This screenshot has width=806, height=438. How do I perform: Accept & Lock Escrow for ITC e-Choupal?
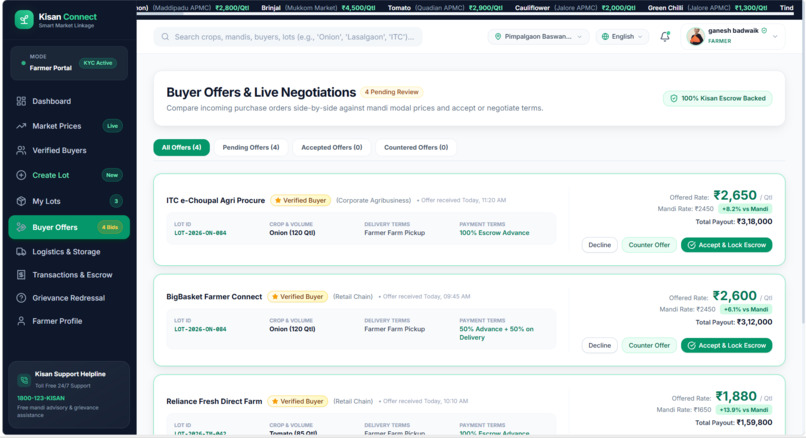(726, 245)
